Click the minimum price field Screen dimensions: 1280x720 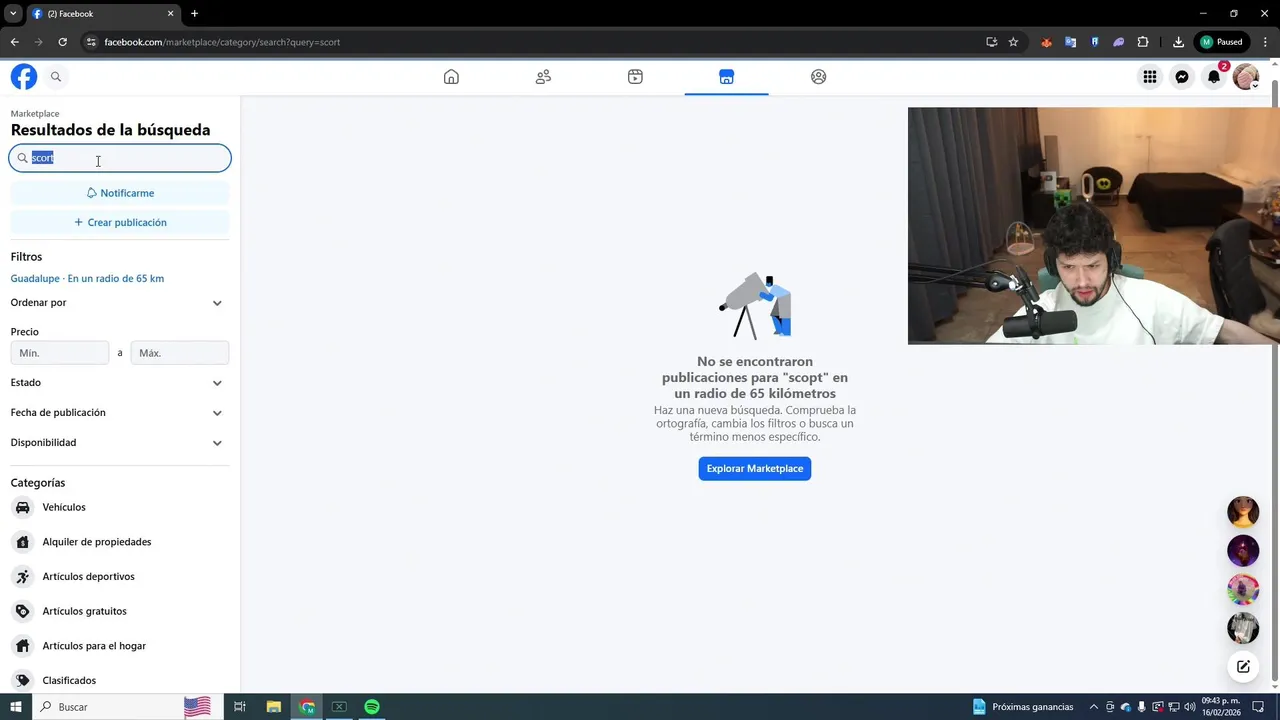pos(60,353)
